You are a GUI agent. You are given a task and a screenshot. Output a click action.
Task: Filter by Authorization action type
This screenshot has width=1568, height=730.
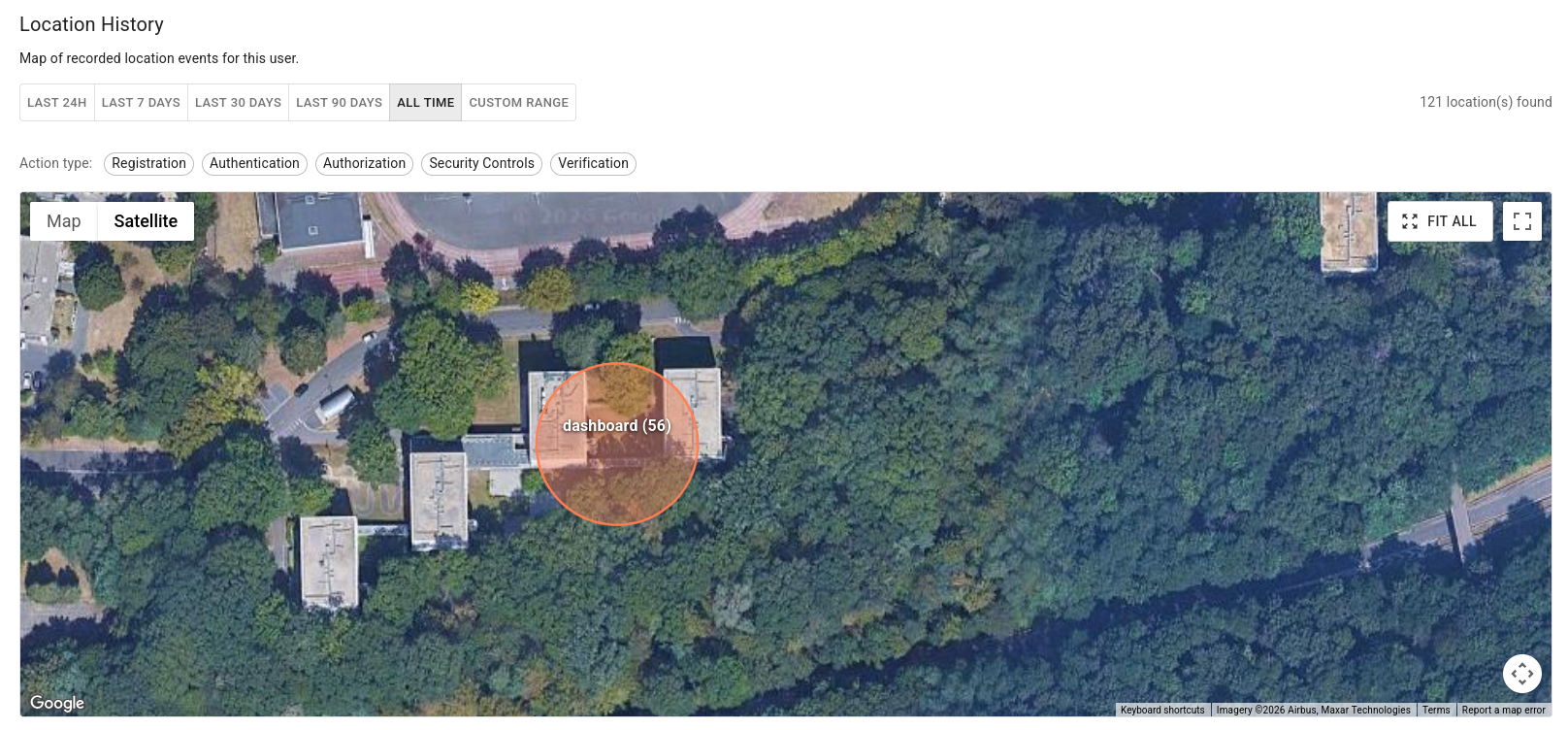(364, 164)
